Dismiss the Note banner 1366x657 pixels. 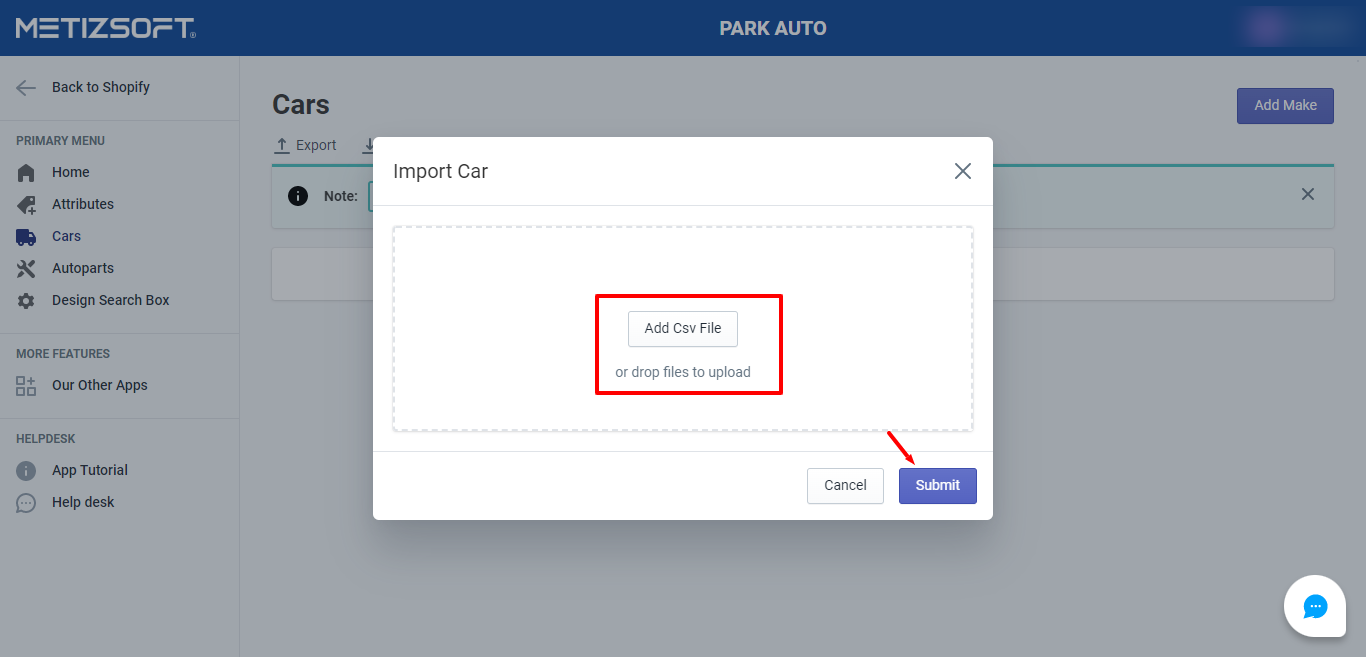pyautogui.click(x=1307, y=194)
